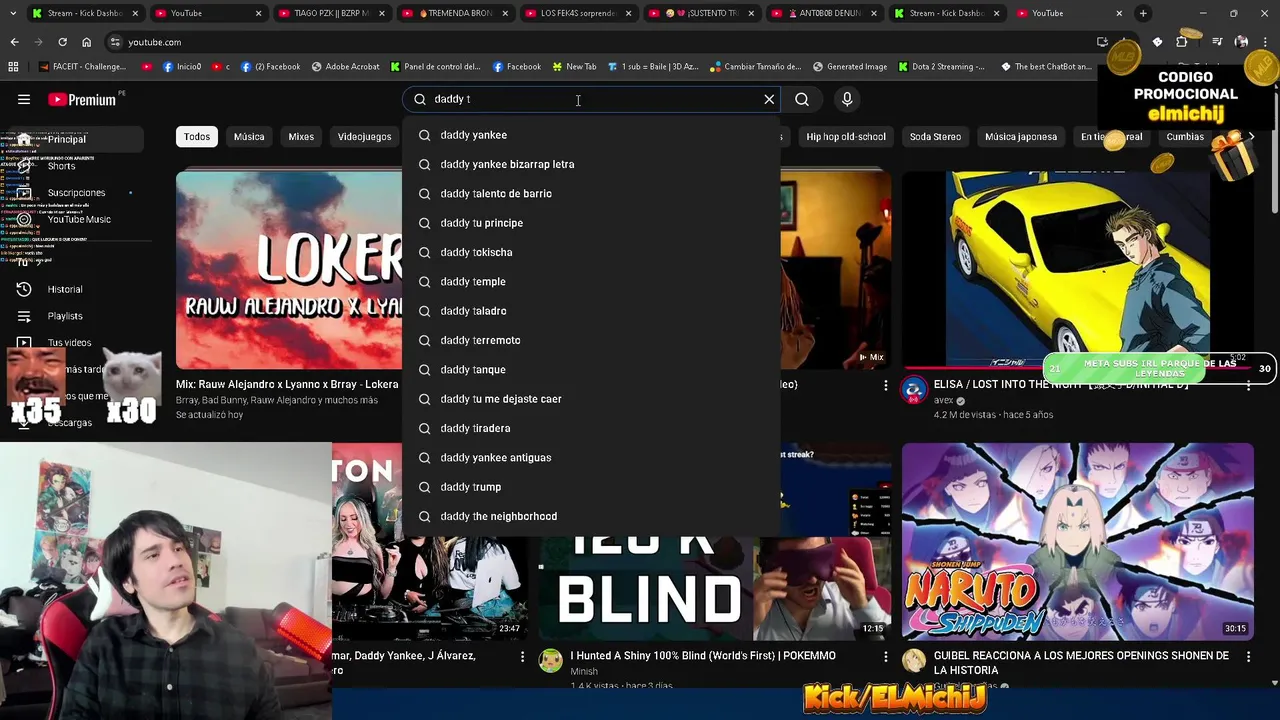
Task: Open 'YouTube Music' in the sidebar
Action: tap(79, 219)
